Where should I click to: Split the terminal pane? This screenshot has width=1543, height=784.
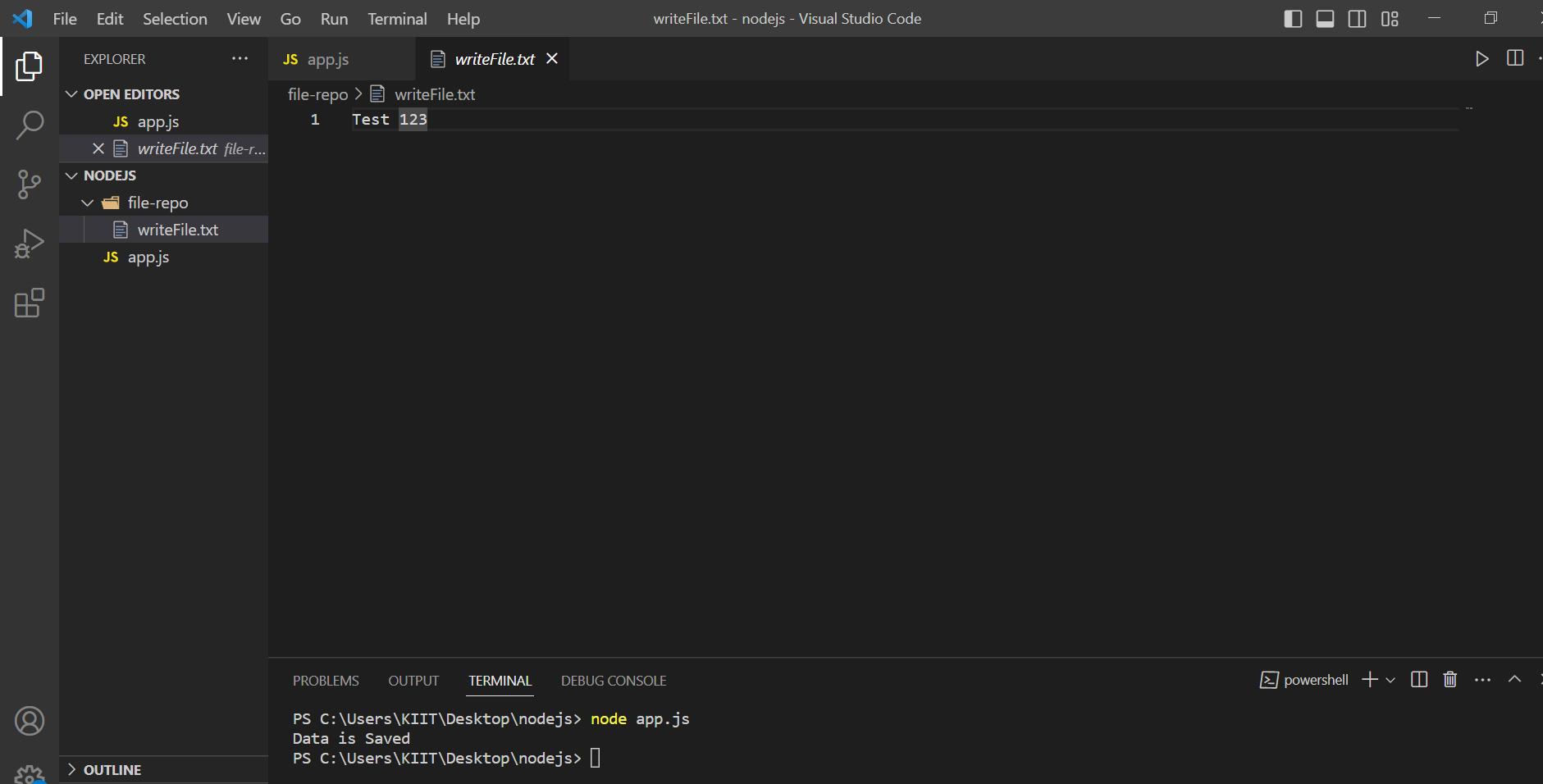tap(1419, 680)
